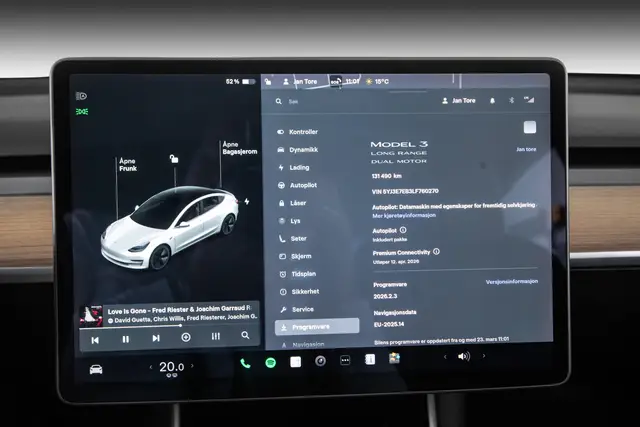Image resolution: width=640 pixels, height=427 pixels.
Task: Open the white square app in dock
Action: coord(296,362)
